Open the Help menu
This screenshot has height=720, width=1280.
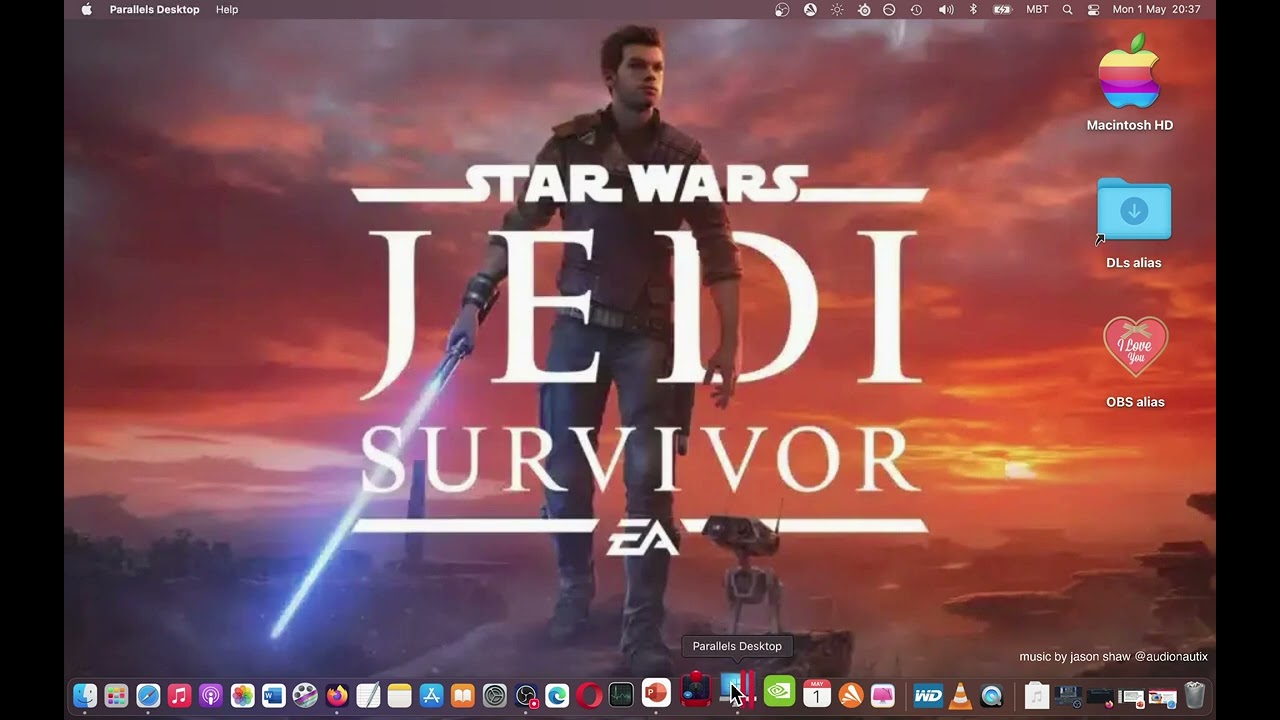click(227, 9)
